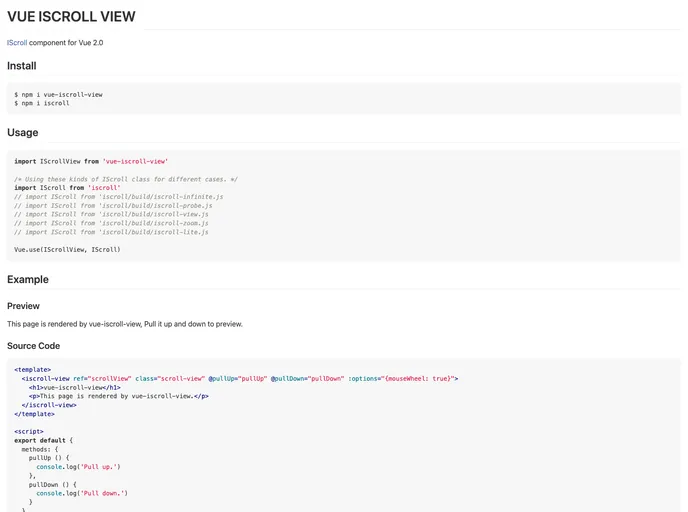
Task: Click the commented iscroll-zoom.js import line
Action: pyautogui.click(x=111, y=223)
